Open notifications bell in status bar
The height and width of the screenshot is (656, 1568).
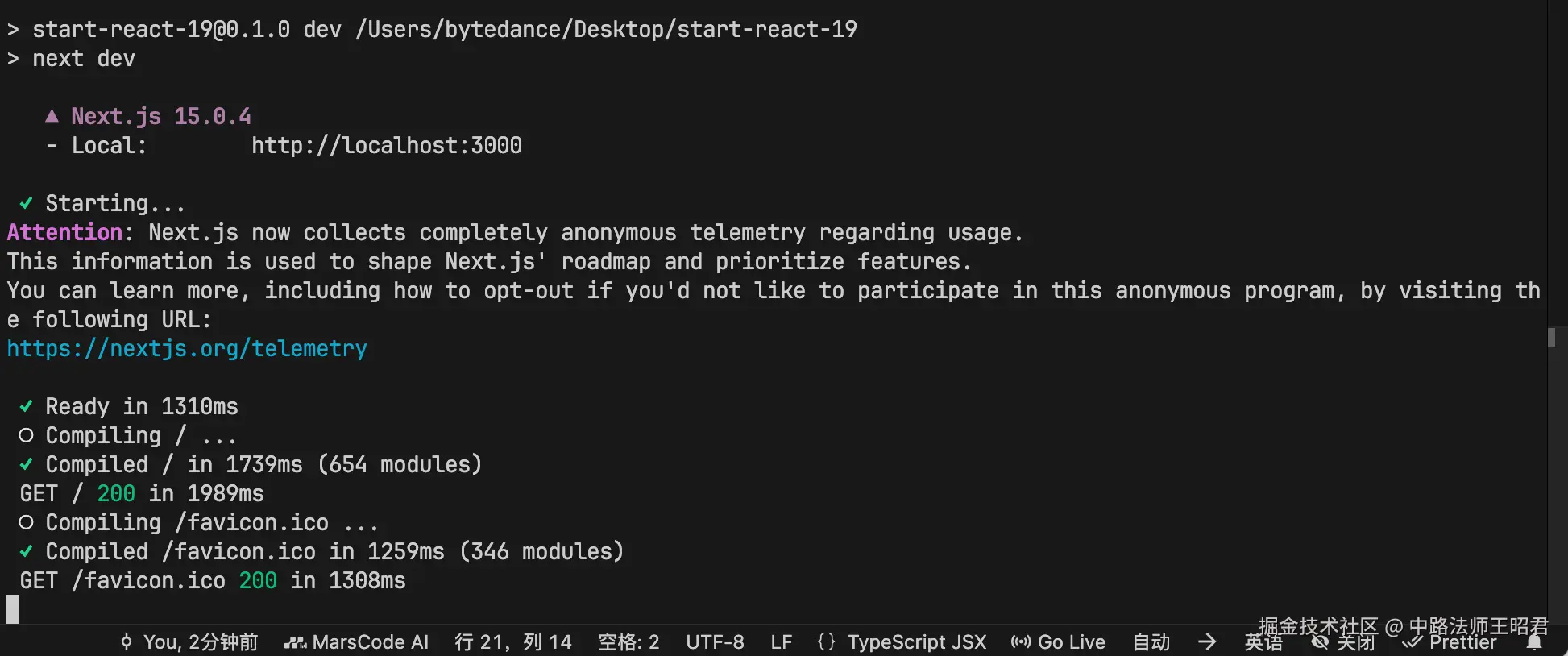[1534, 642]
